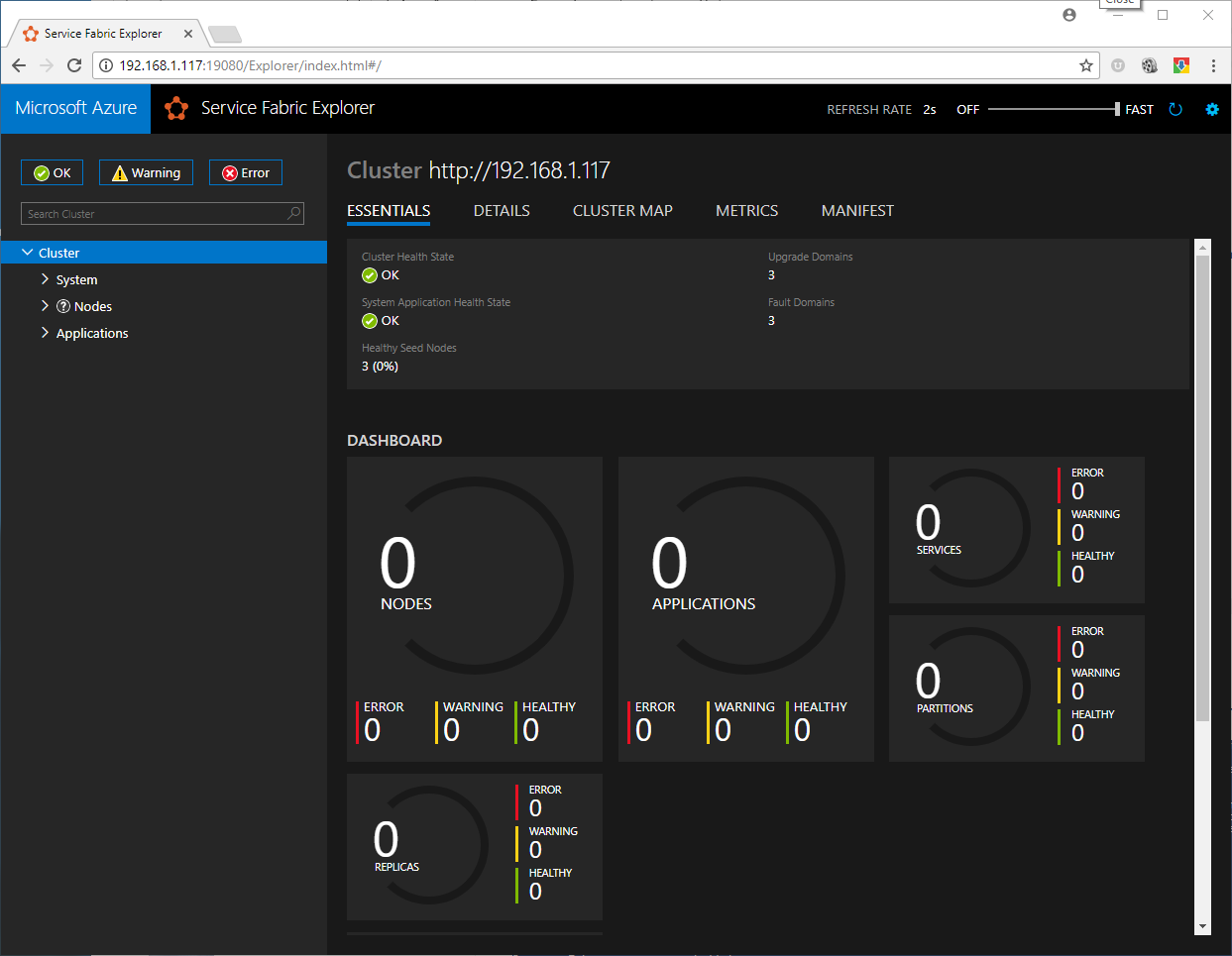Click the green check under Cluster Health State
Screen dimensions: 1232x956
(370, 275)
